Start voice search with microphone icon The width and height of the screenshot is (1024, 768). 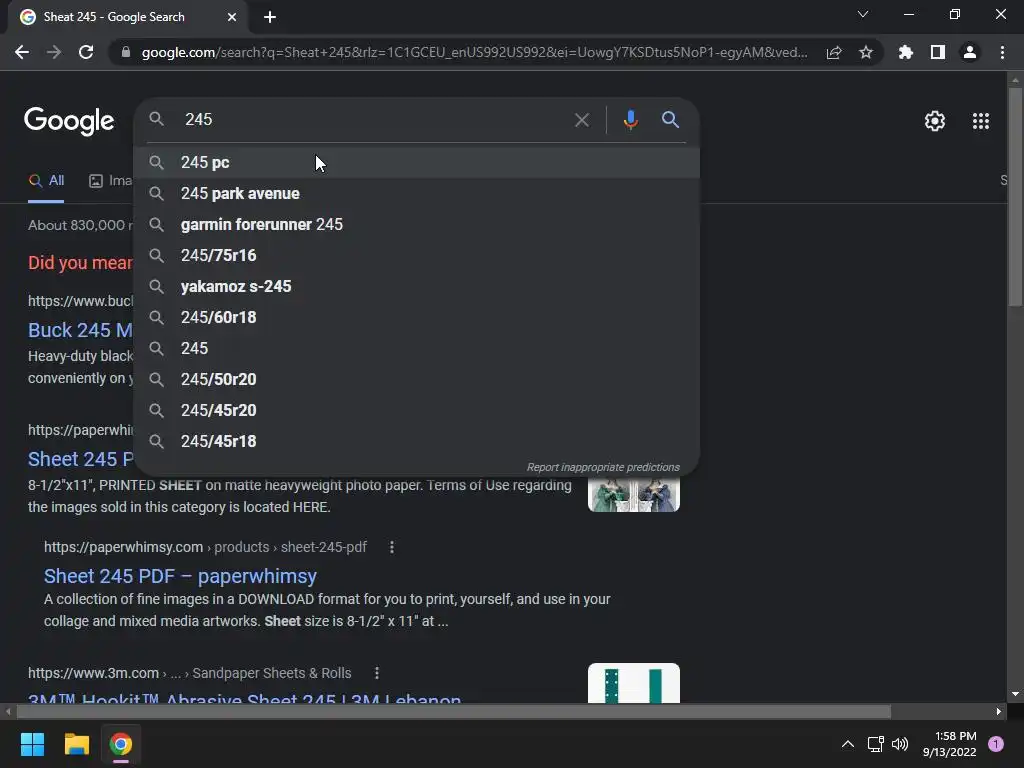tap(630, 120)
